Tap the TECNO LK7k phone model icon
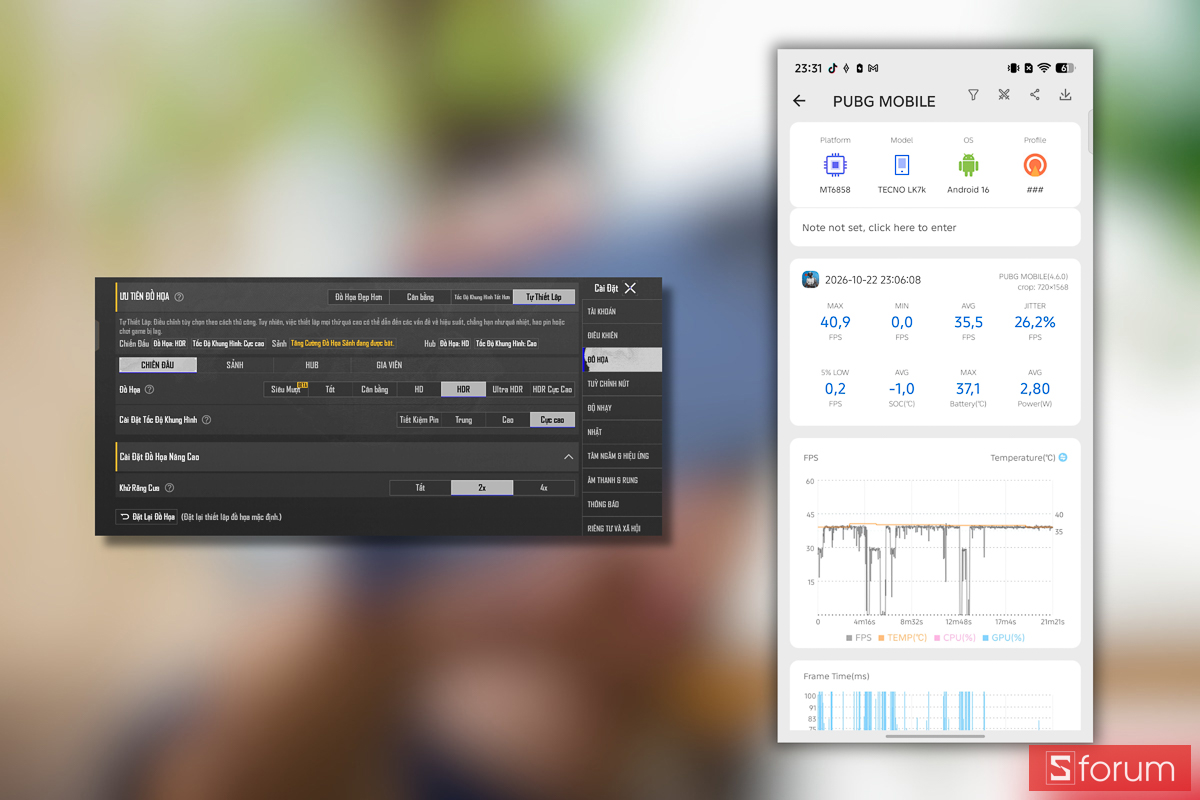Viewport: 1200px width, 800px height. pos(902,165)
